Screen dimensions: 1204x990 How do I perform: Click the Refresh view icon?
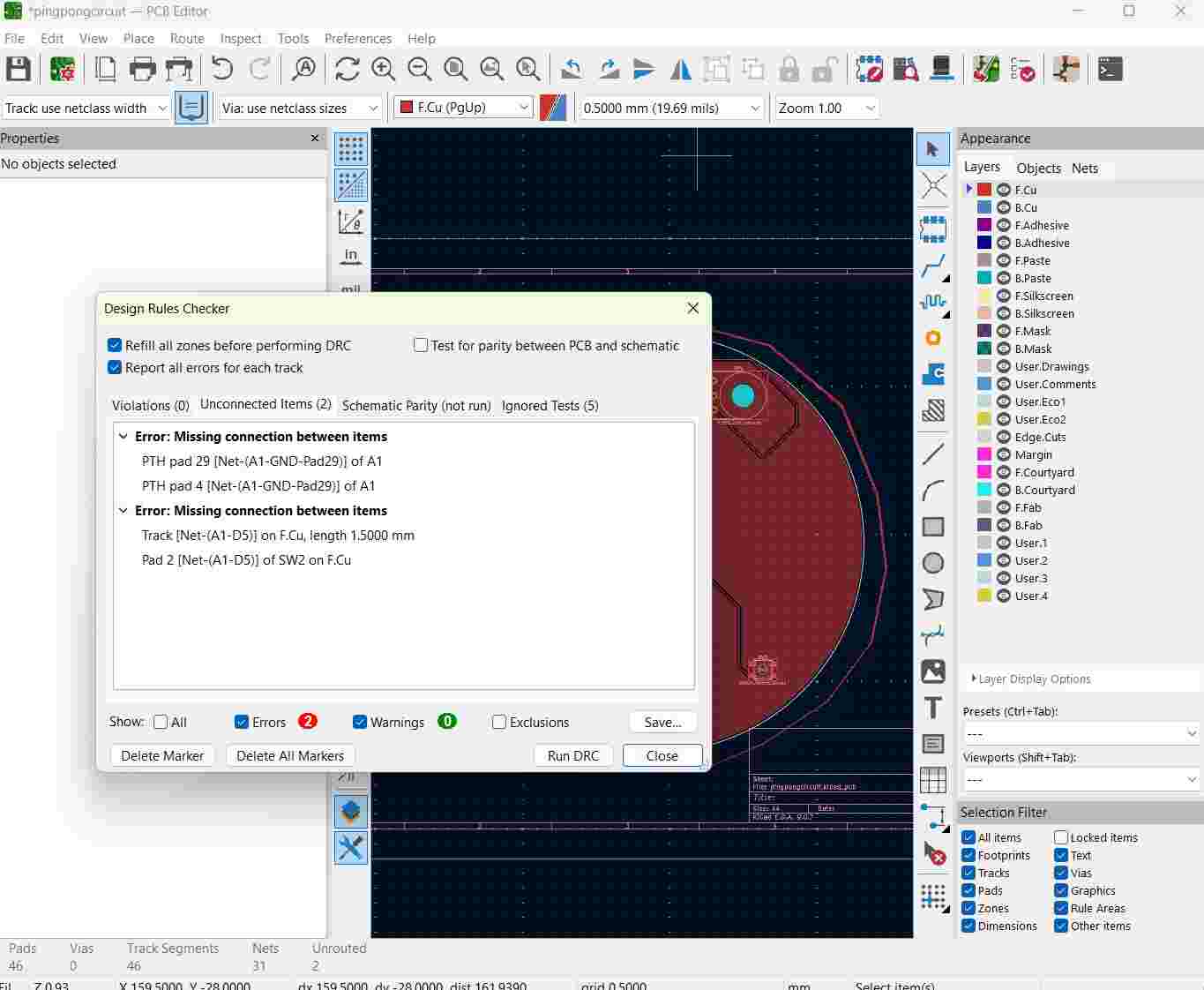[x=347, y=69]
